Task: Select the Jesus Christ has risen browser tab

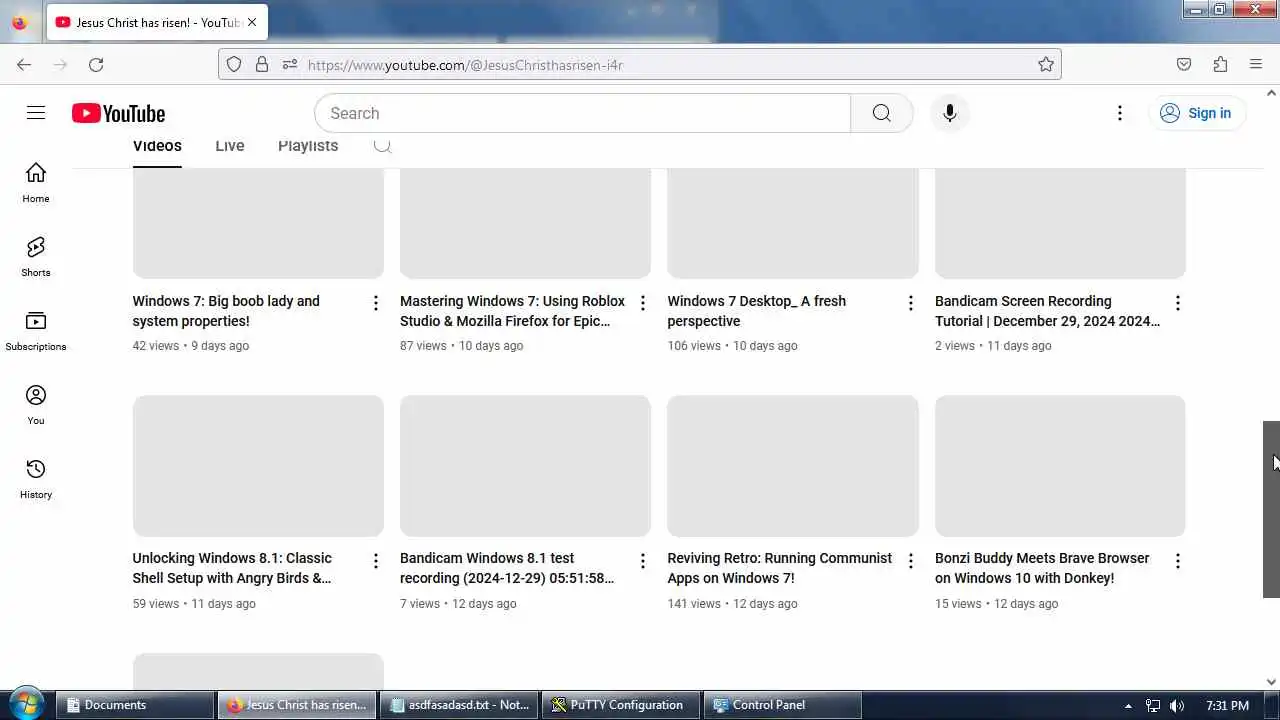Action: coord(157,22)
